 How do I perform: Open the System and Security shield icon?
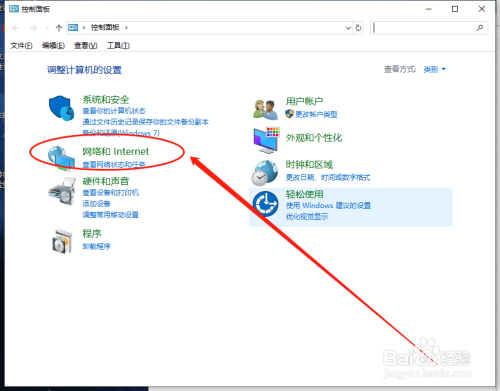(61, 108)
